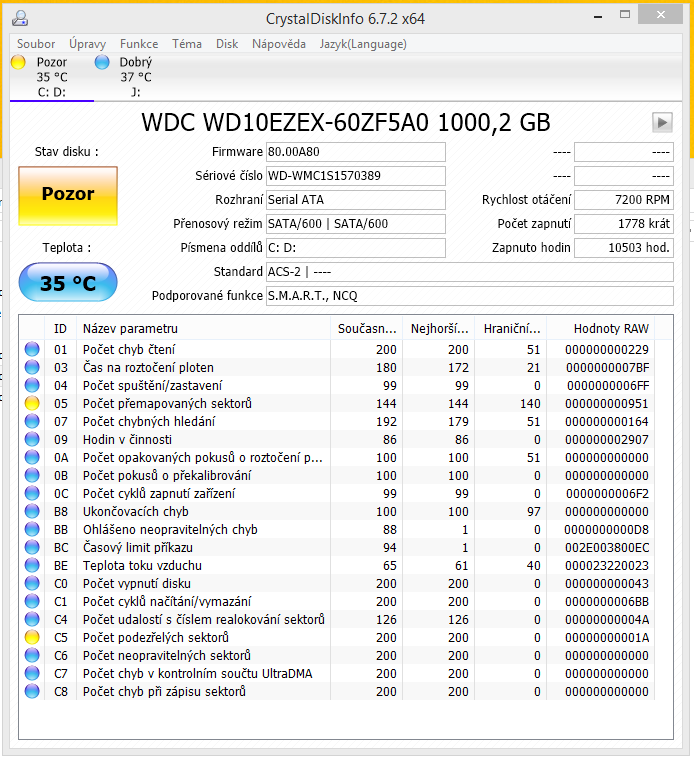
Task: Click the Rychlost otáčení value 7200 RPM
Action: 624,200
